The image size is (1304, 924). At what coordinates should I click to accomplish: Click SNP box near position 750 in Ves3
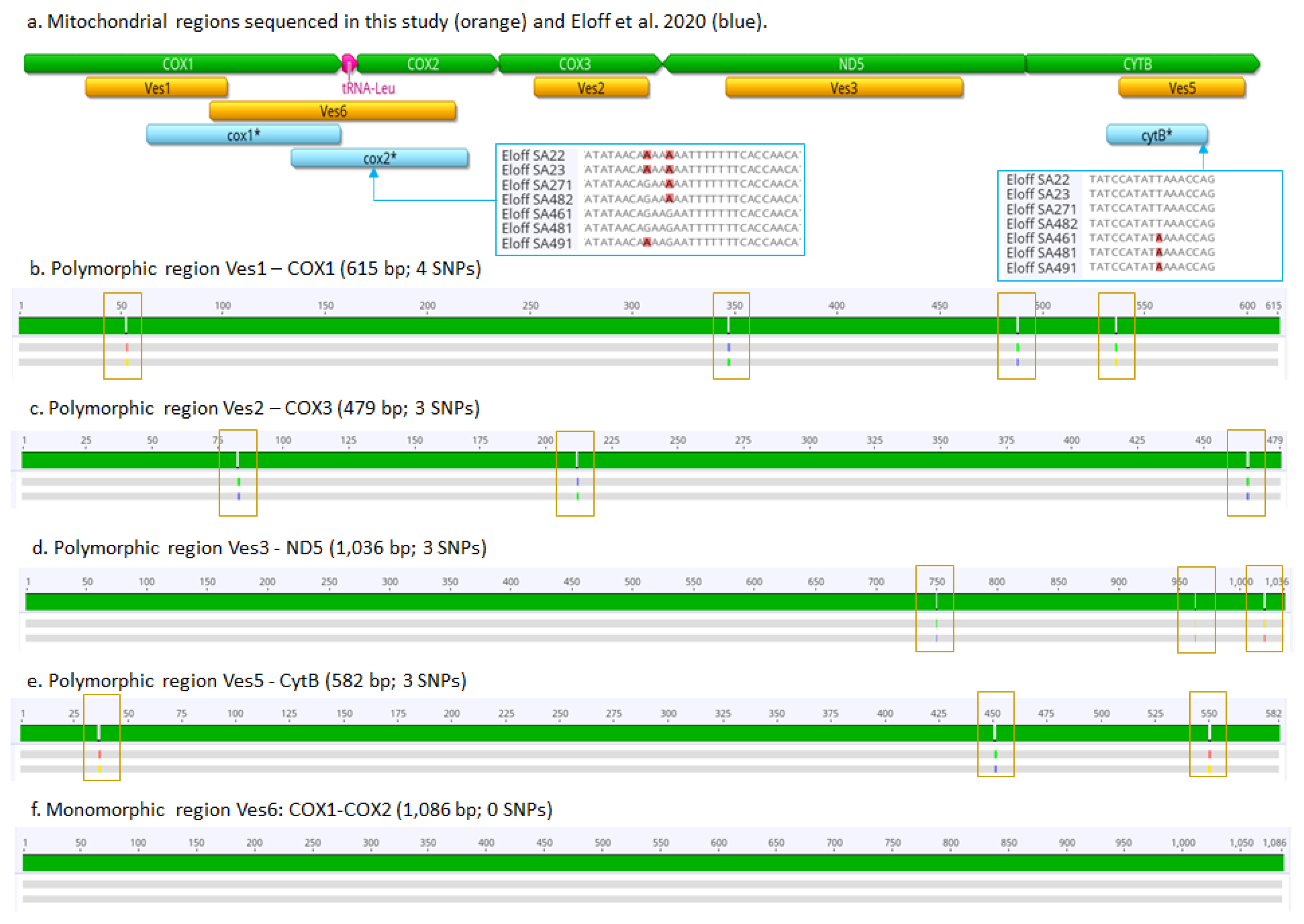click(x=934, y=608)
